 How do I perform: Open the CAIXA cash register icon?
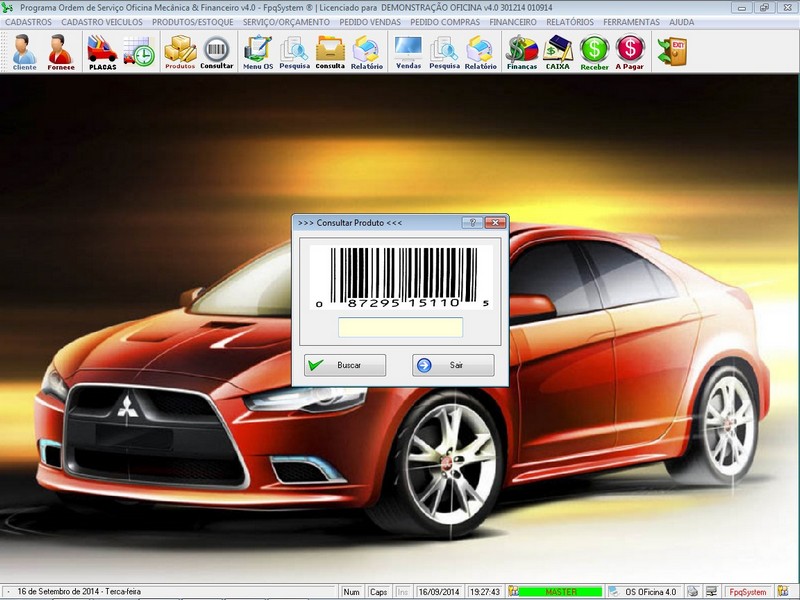558,52
